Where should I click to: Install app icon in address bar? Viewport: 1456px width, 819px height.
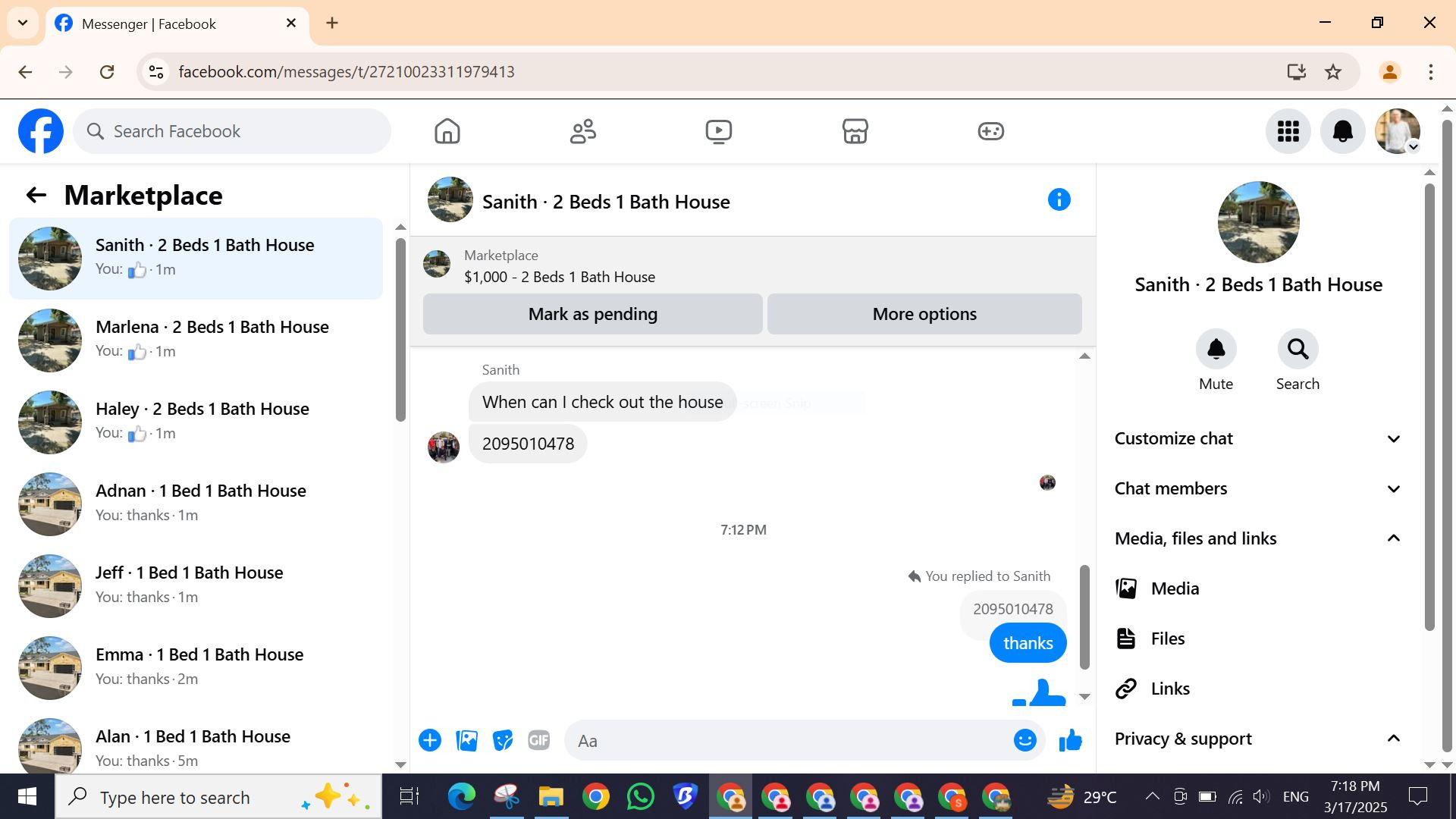tap(1297, 72)
